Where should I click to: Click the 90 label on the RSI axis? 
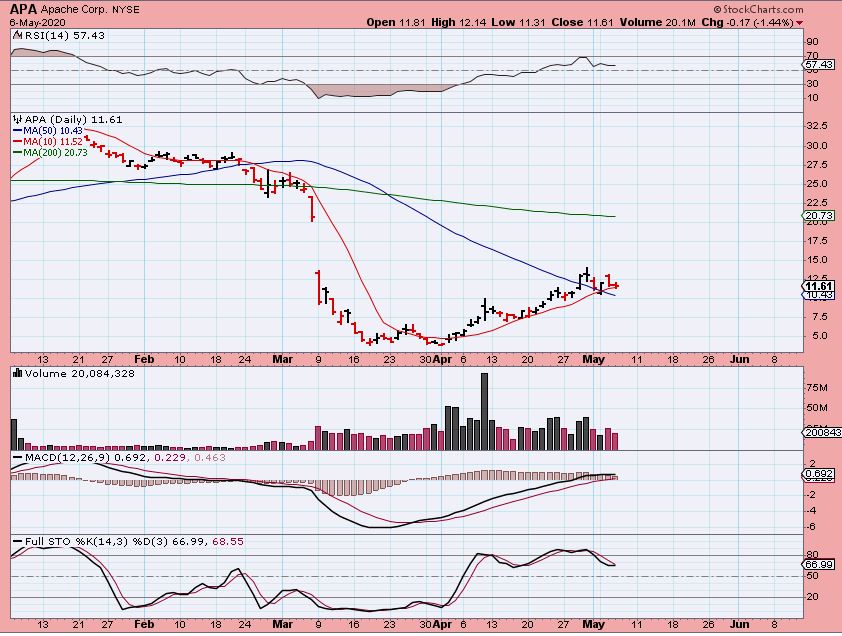[x=812, y=42]
